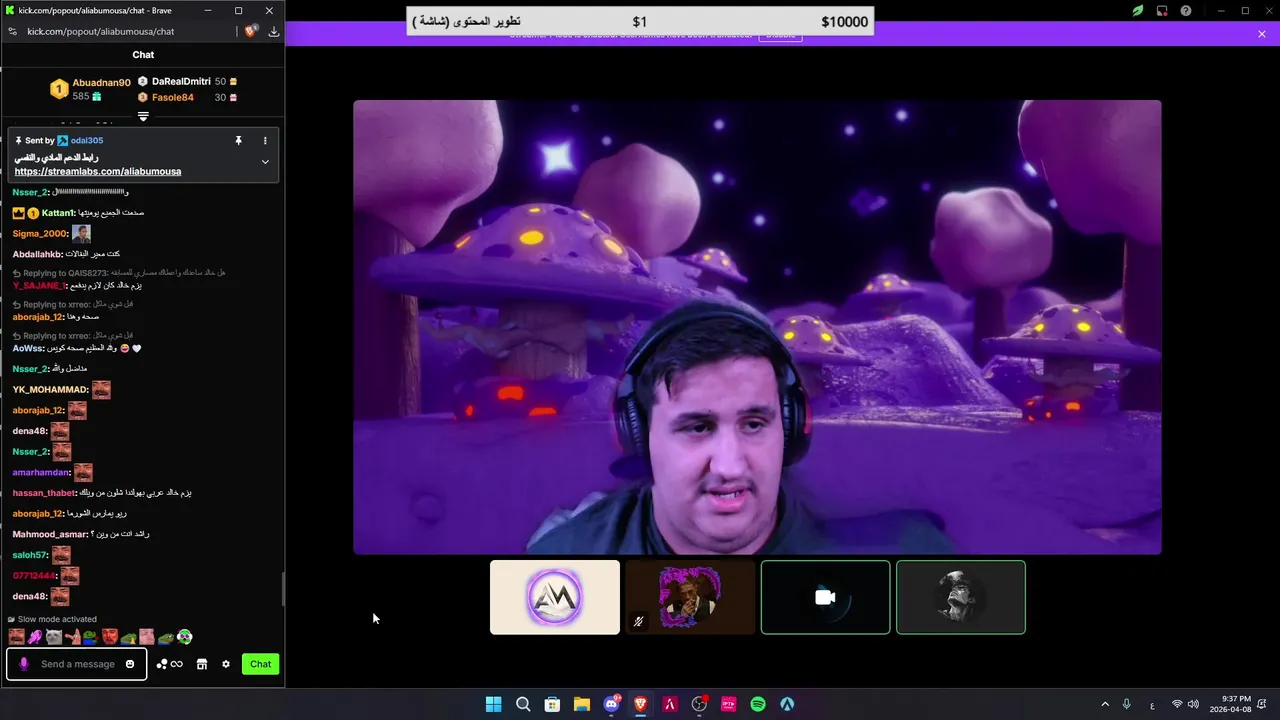Open Discord from the taskbar
Viewport: 1280px width, 720px height.
[611, 704]
